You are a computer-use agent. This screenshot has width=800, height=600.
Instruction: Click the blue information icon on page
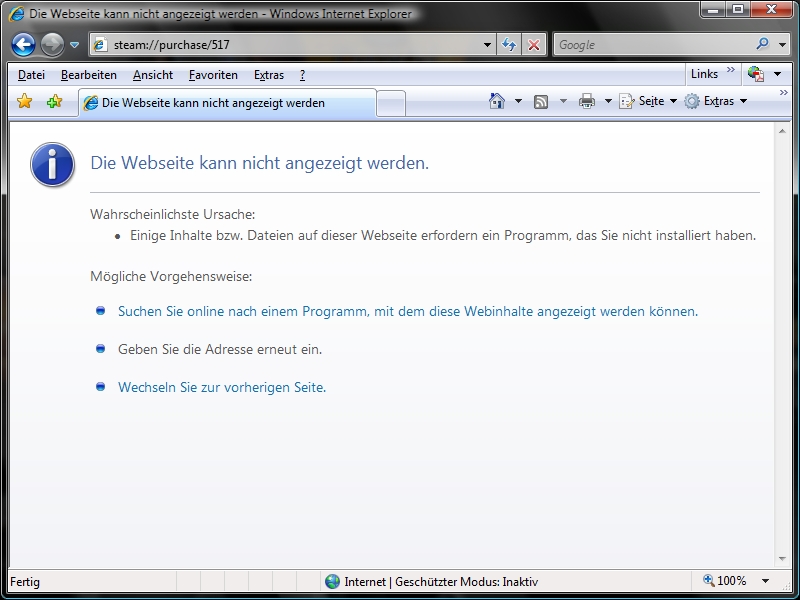click(x=53, y=165)
